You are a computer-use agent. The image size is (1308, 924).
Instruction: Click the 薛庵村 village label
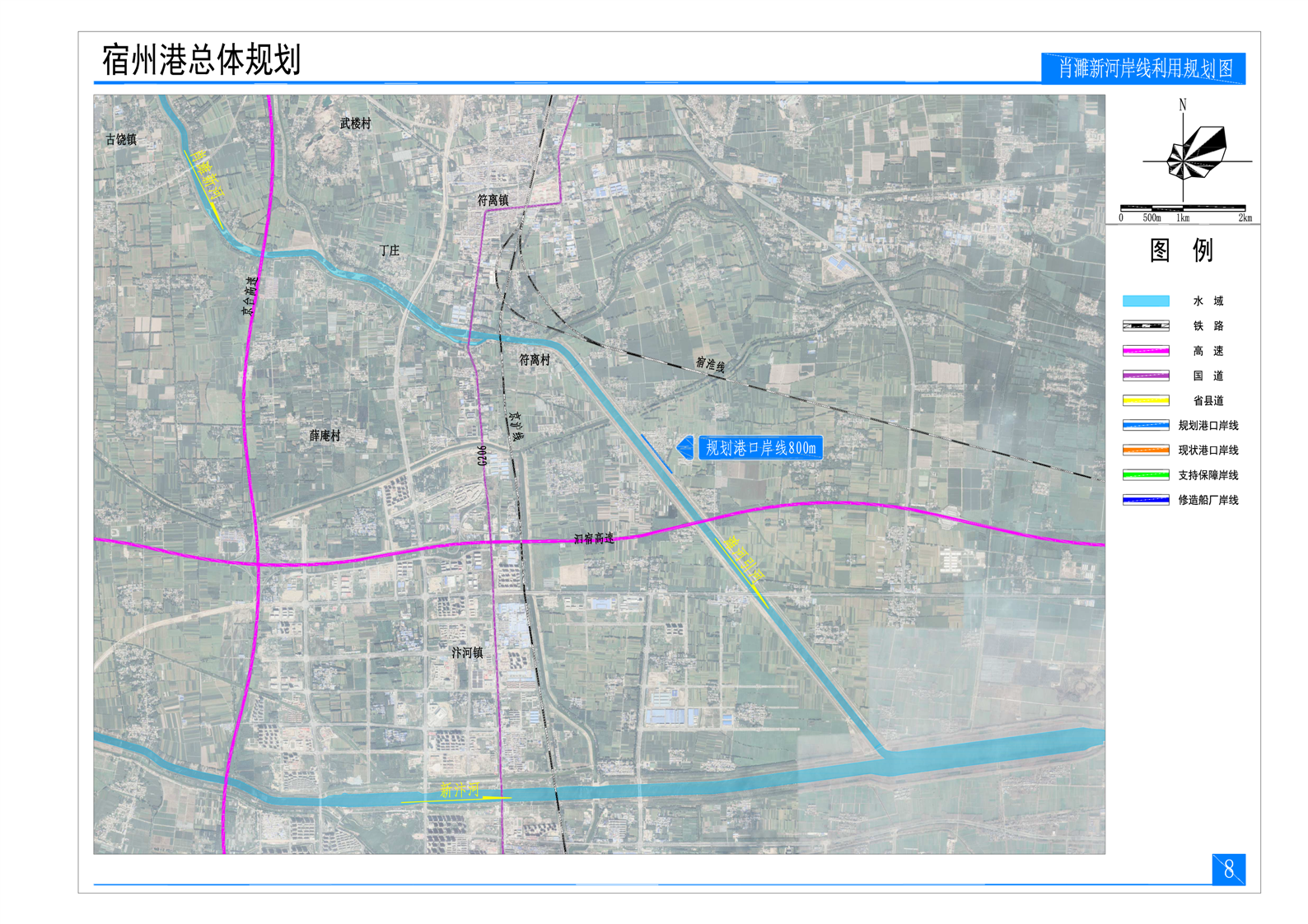coord(325,436)
